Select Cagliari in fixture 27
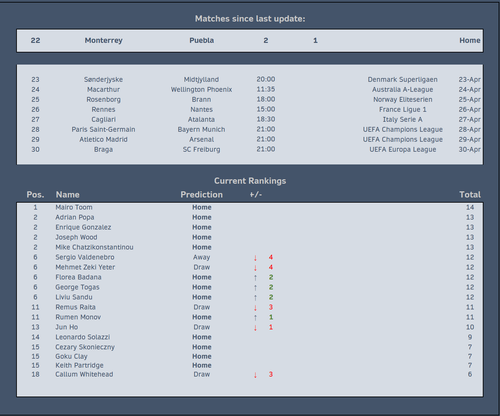Screen dimensions: 500x416 [x=103, y=119]
